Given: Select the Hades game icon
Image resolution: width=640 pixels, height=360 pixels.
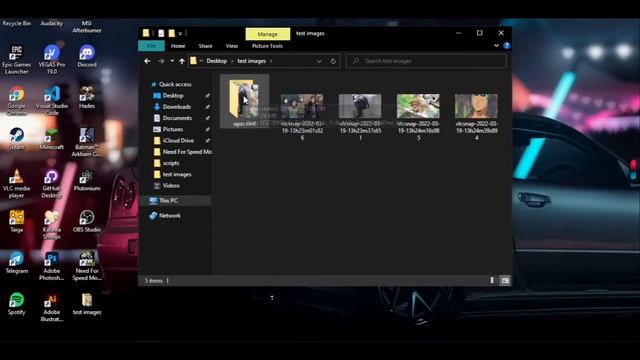Looking at the screenshot, I should pyautogui.click(x=87, y=97).
